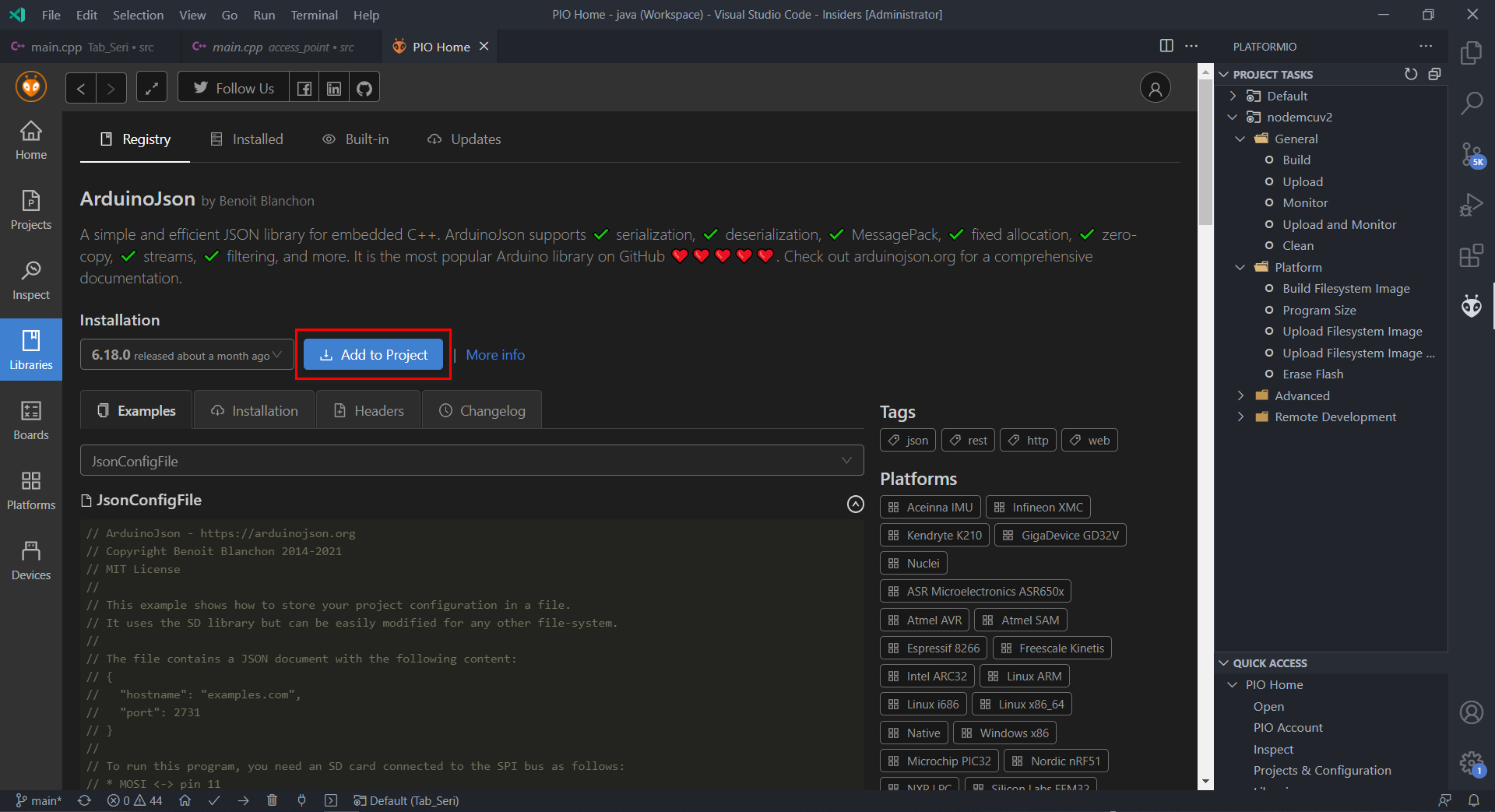The width and height of the screenshot is (1495, 812).
Task: Click PlatformIO Clean trash icon in status bar
Action: pyautogui.click(x=272, y=800)
